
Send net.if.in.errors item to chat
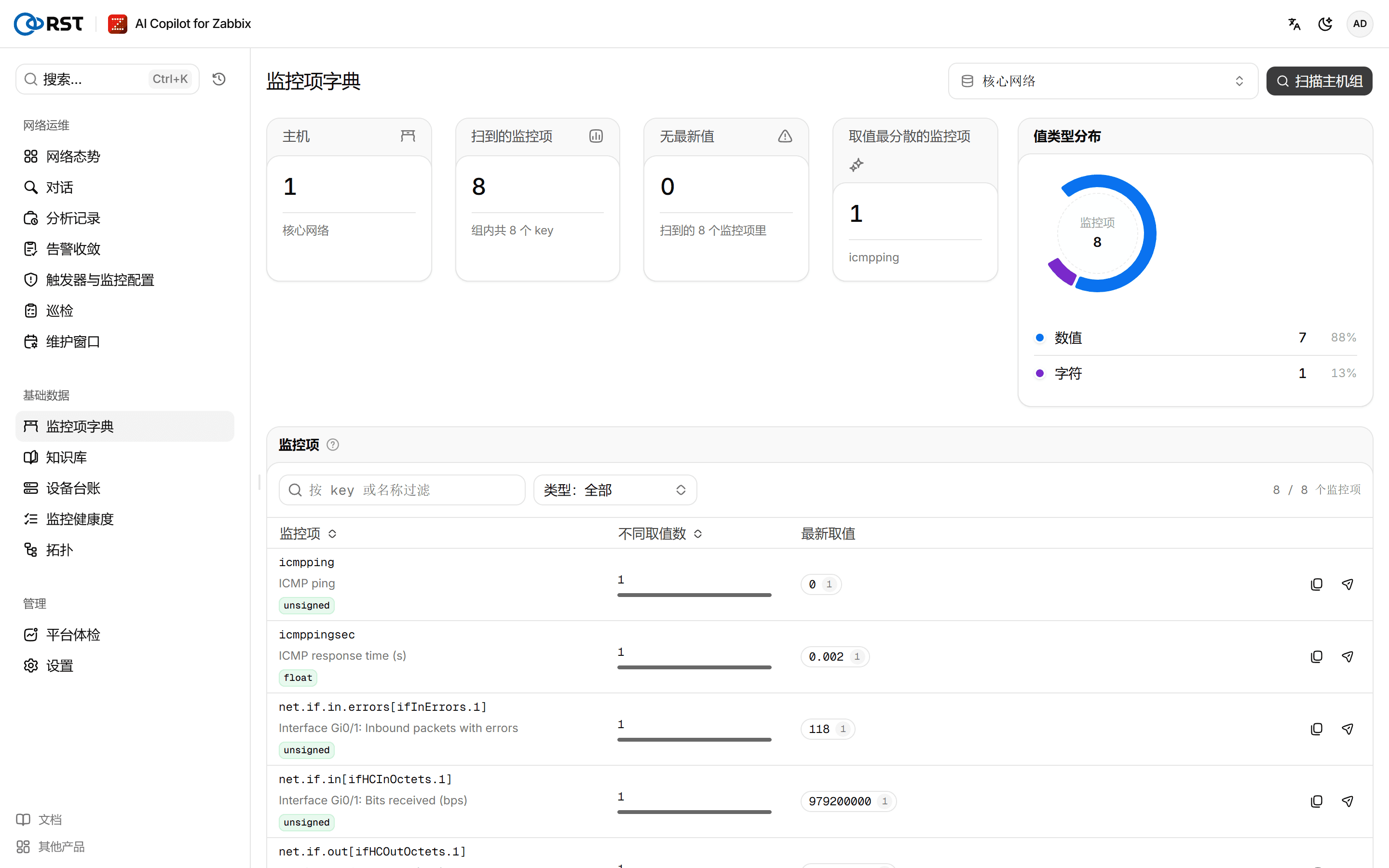[x=1347, y=729]
